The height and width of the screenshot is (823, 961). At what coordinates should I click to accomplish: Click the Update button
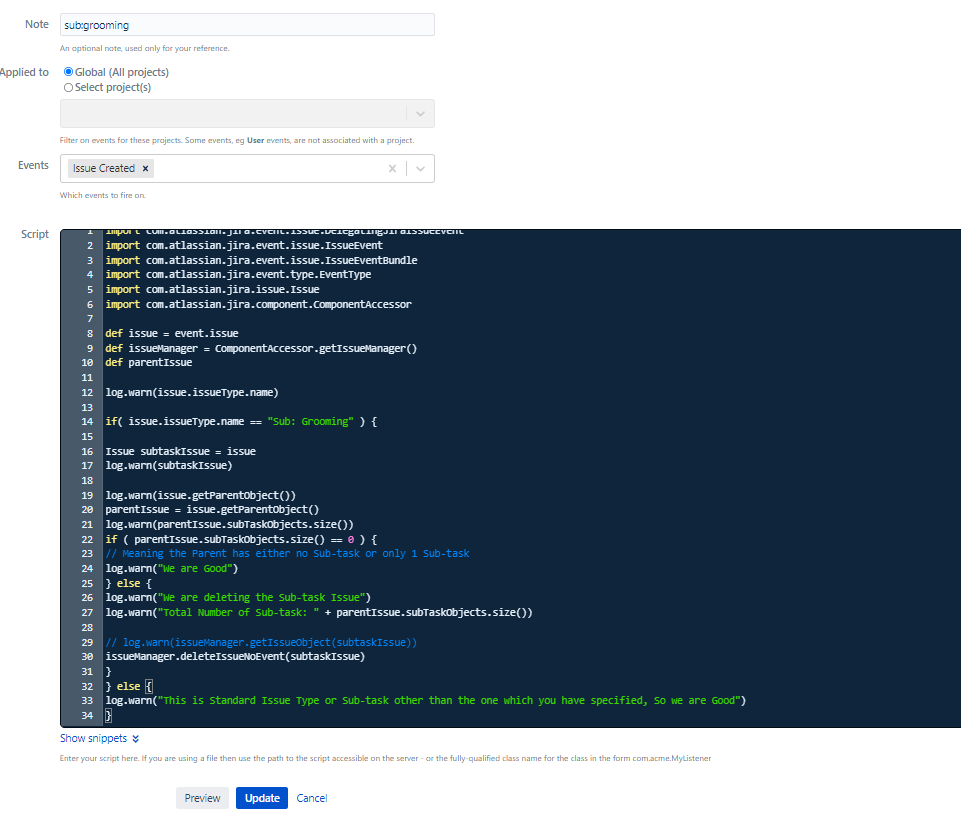(262, 798)
